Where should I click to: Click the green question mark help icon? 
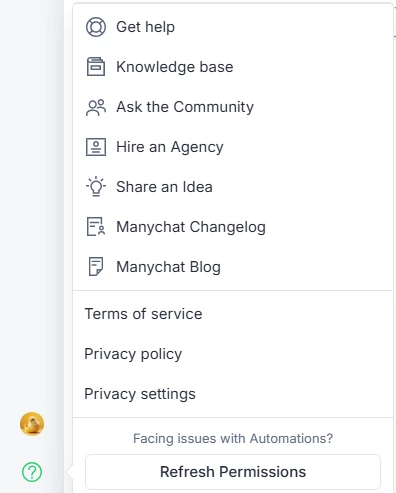(32, 472)
